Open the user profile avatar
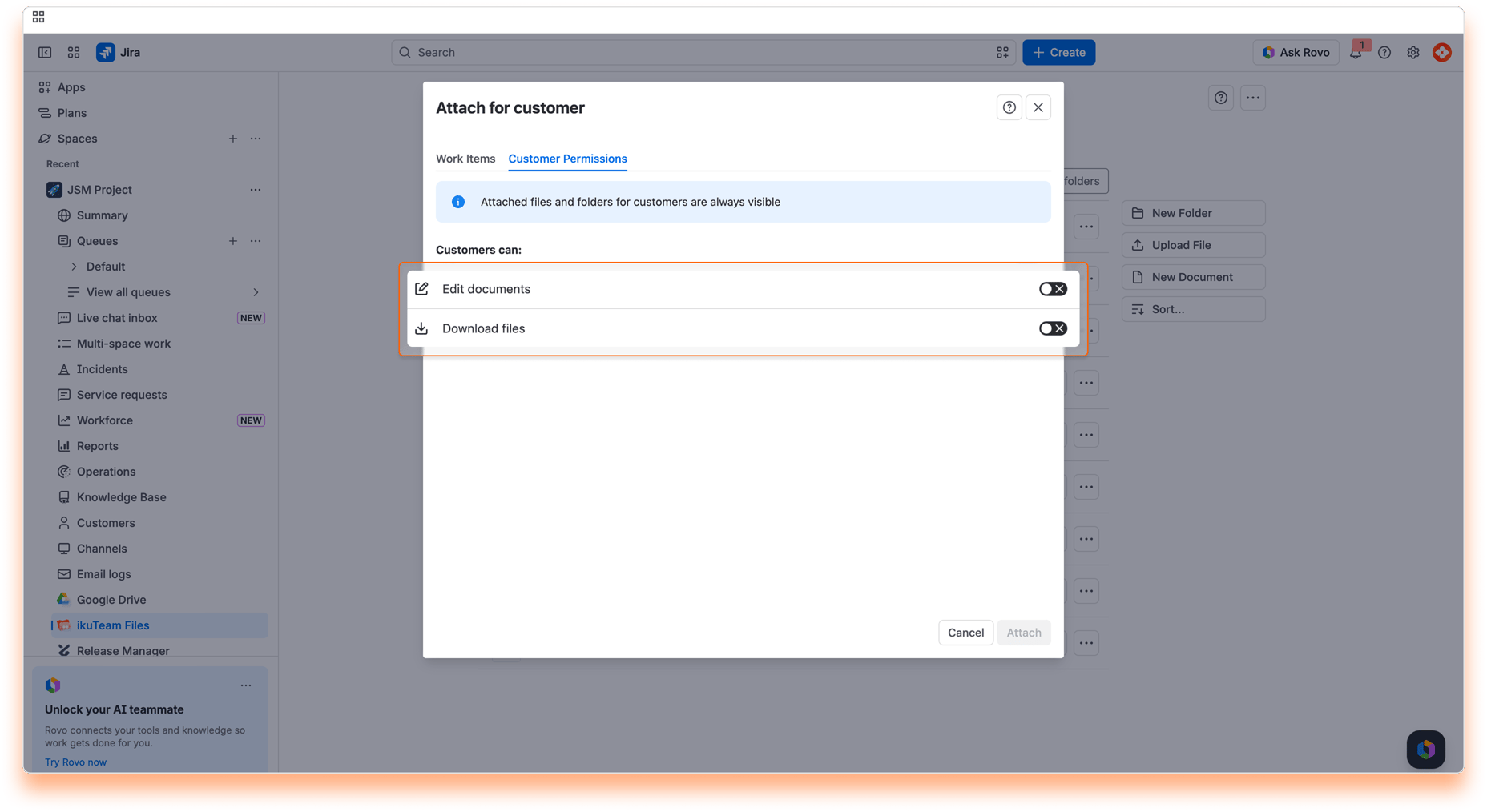The width and height of the screenshot is (1487, 812). [1441, 52]
